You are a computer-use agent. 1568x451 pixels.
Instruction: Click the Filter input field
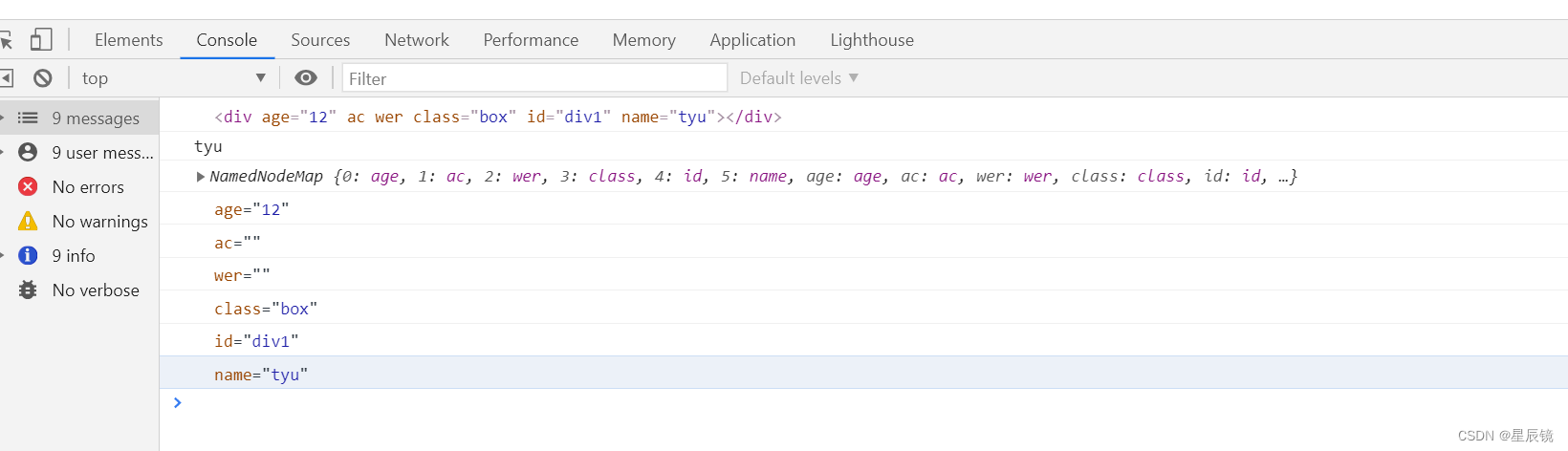[x=534, y=78]
